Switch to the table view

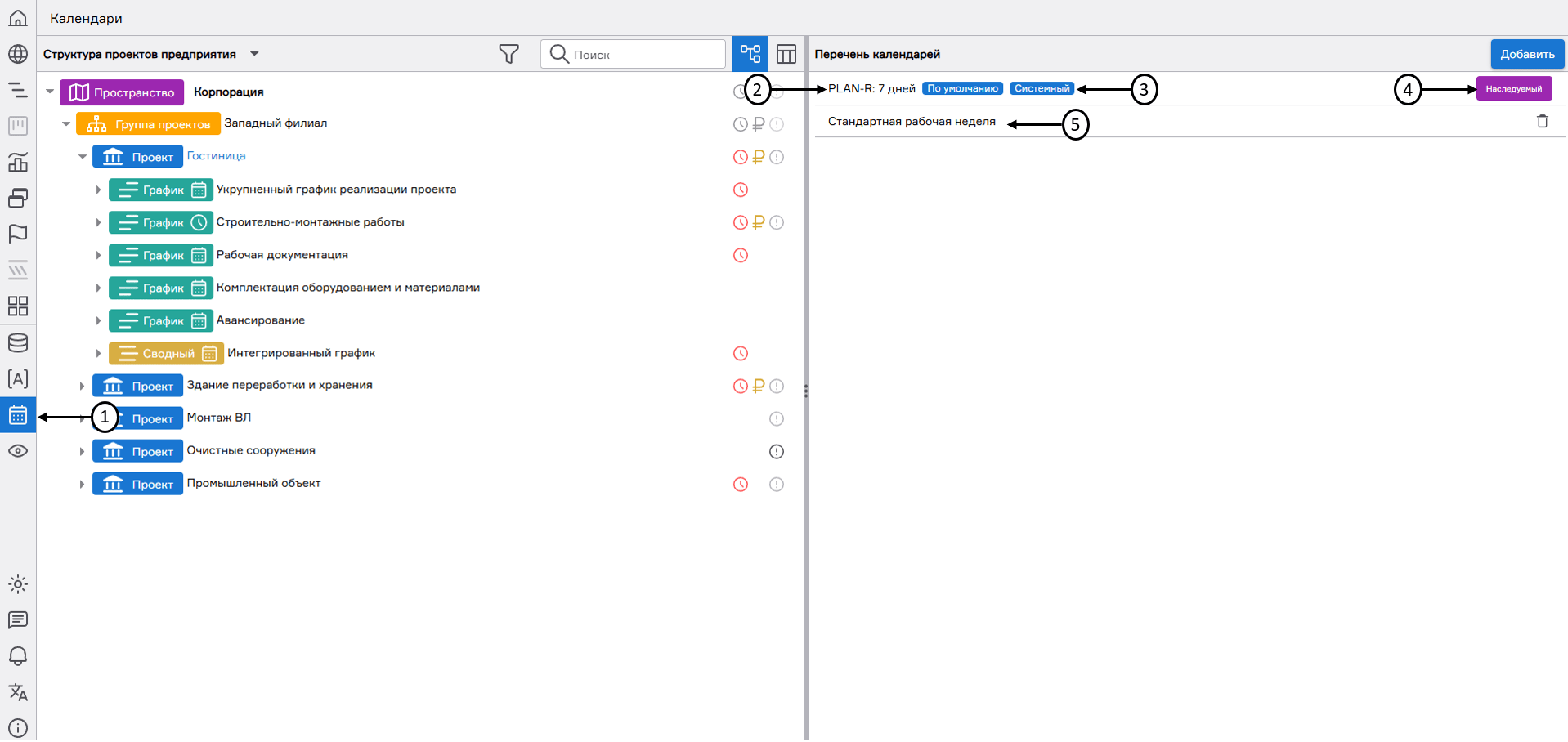tap(786, 54)
